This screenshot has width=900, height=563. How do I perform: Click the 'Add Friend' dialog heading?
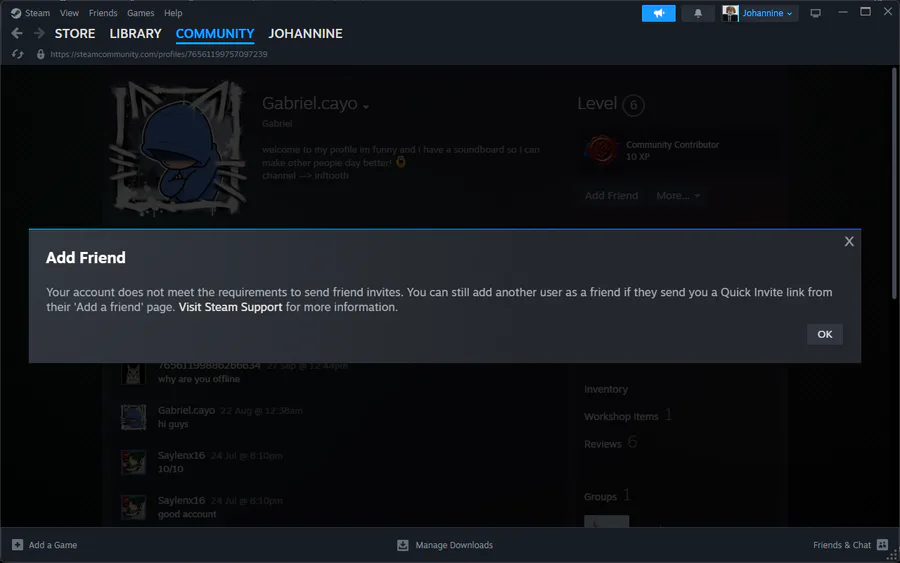(86, 258)
